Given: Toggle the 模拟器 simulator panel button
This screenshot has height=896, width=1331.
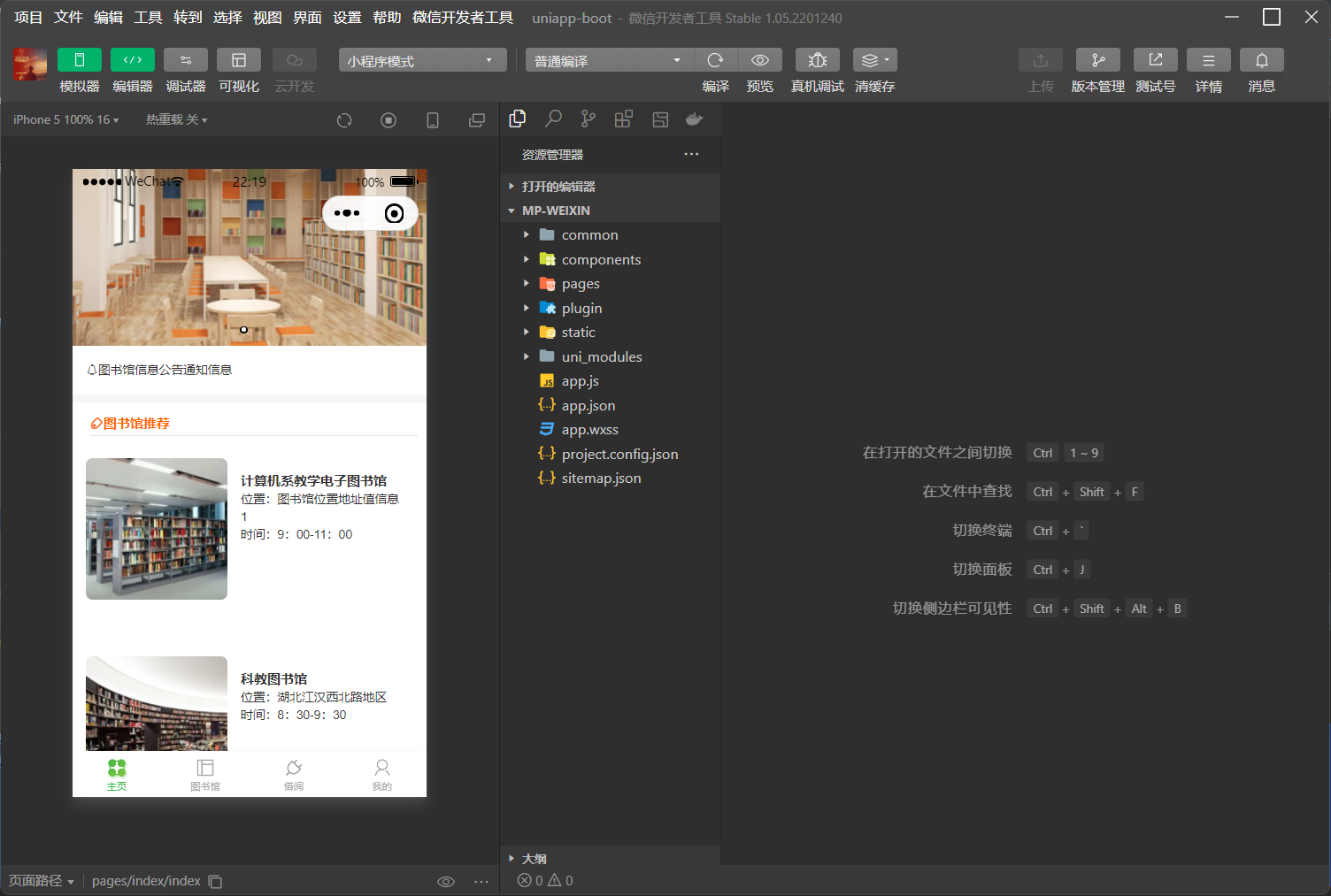Looking at the screenshot, I should (80, 59).
